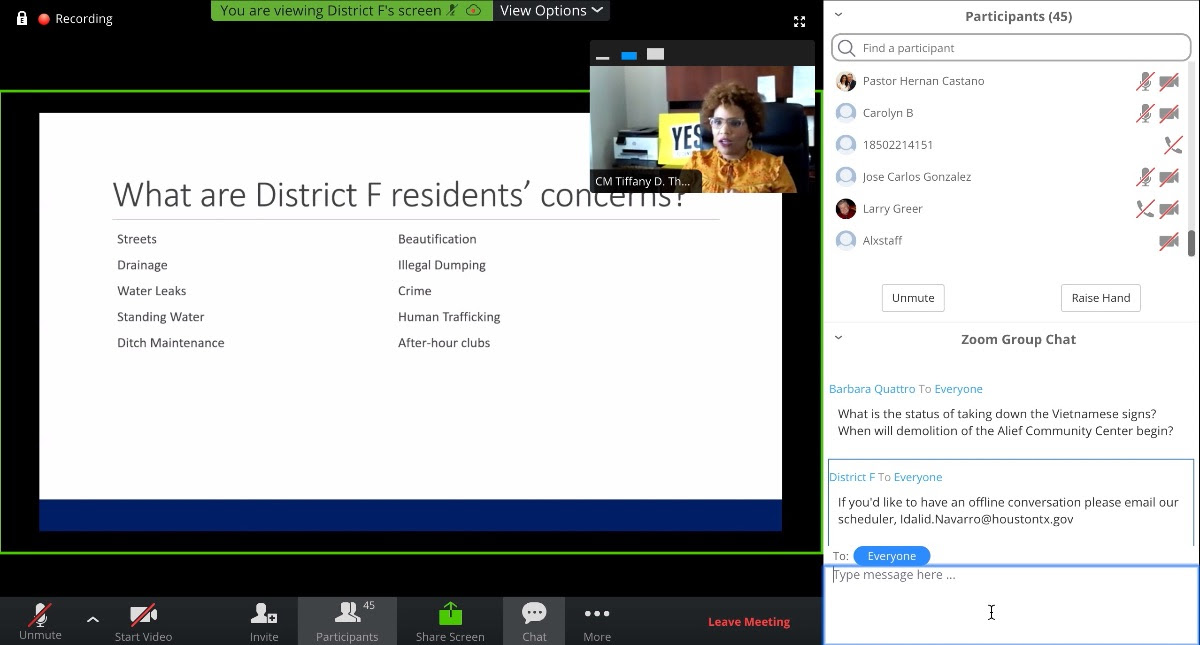Click "After-hour clubs" on the slide
The image size is (1200, 645).
tap(444, 343)
